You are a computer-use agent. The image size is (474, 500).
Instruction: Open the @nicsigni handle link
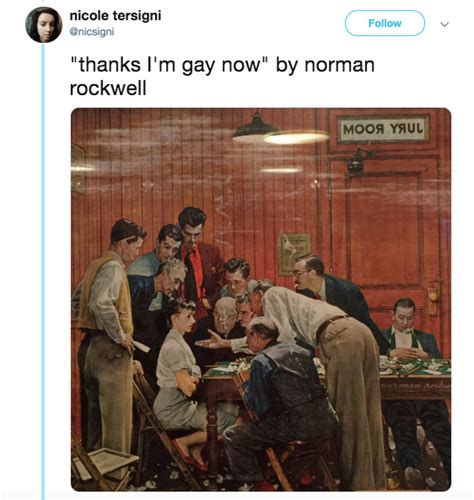[92, 32]
